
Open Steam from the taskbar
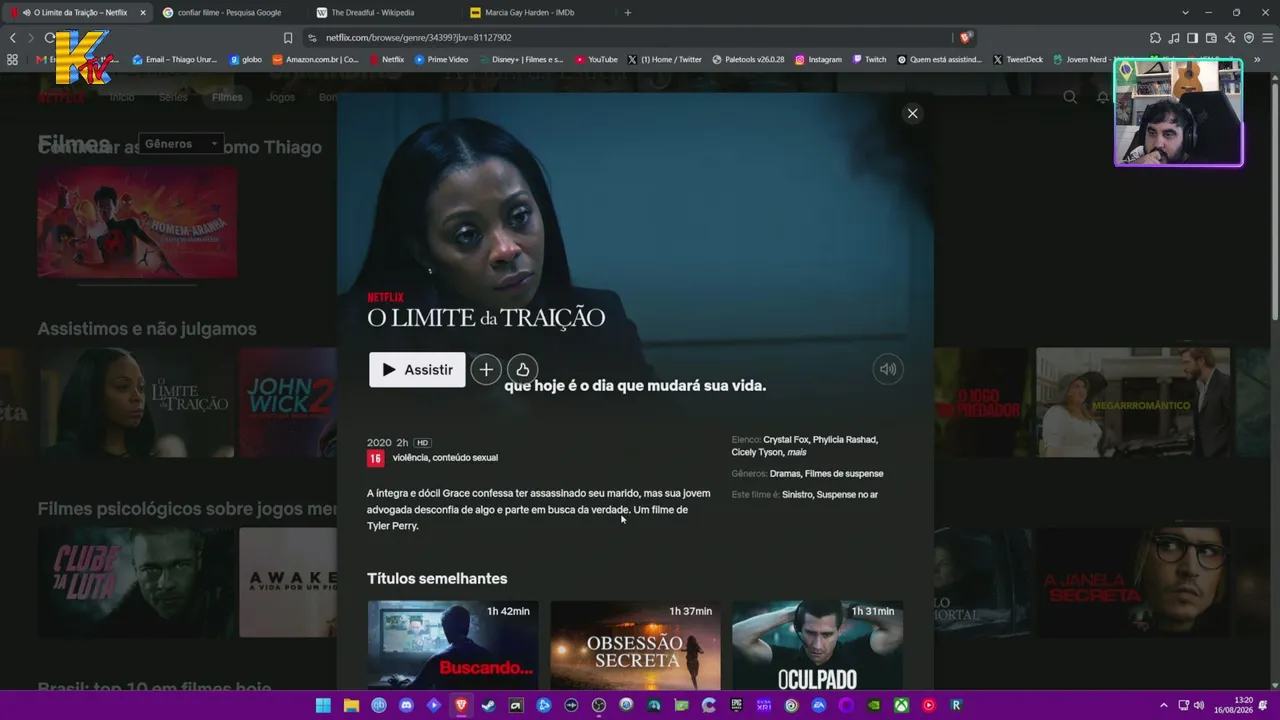(488, 705)
